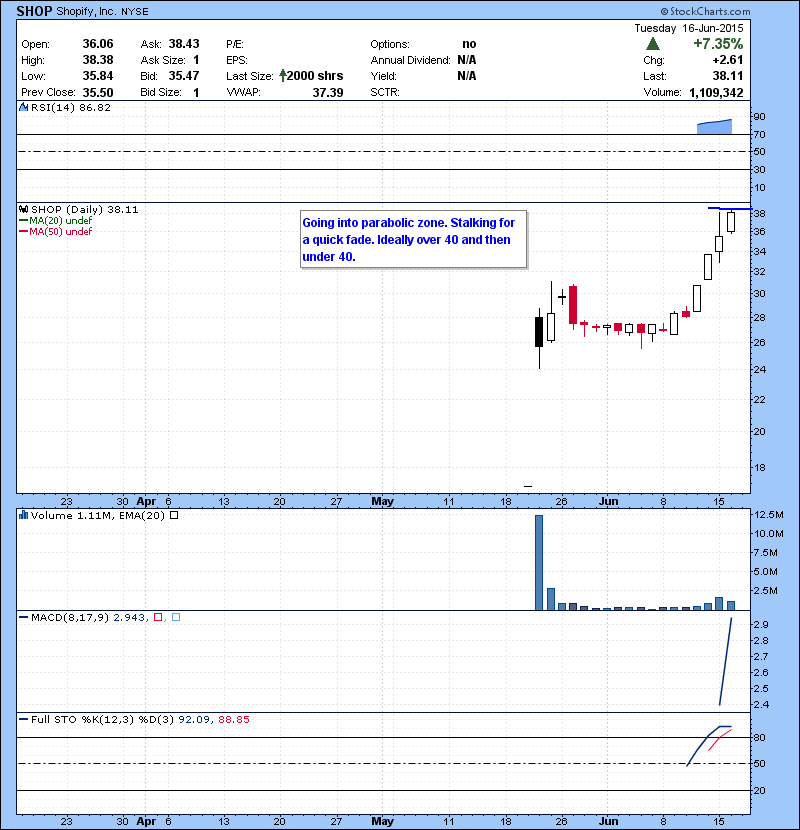Click the Bid price 35.47
Viewport: 800px width, 830px height.
184,76
